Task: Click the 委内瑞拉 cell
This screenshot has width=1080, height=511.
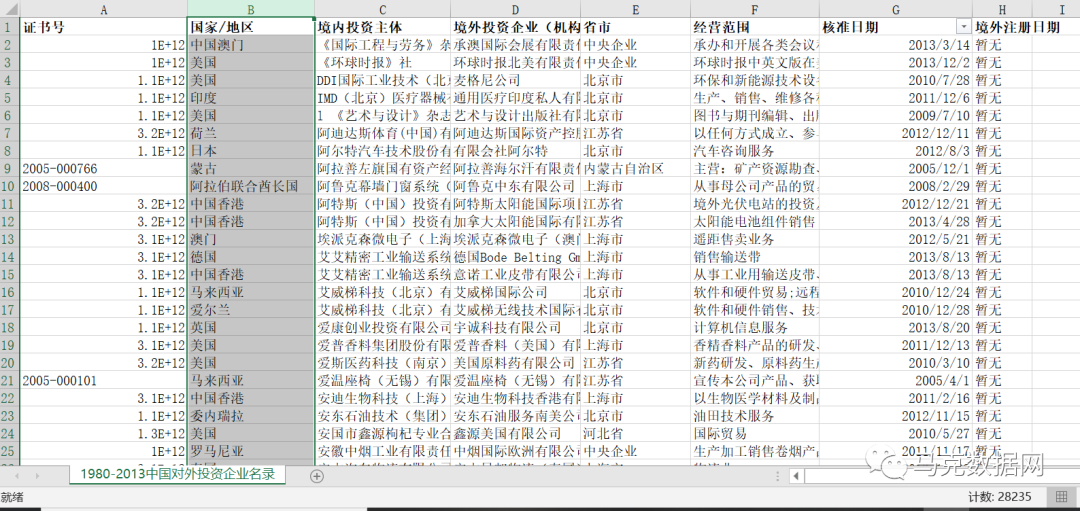Action: click(x=251, y=416)
